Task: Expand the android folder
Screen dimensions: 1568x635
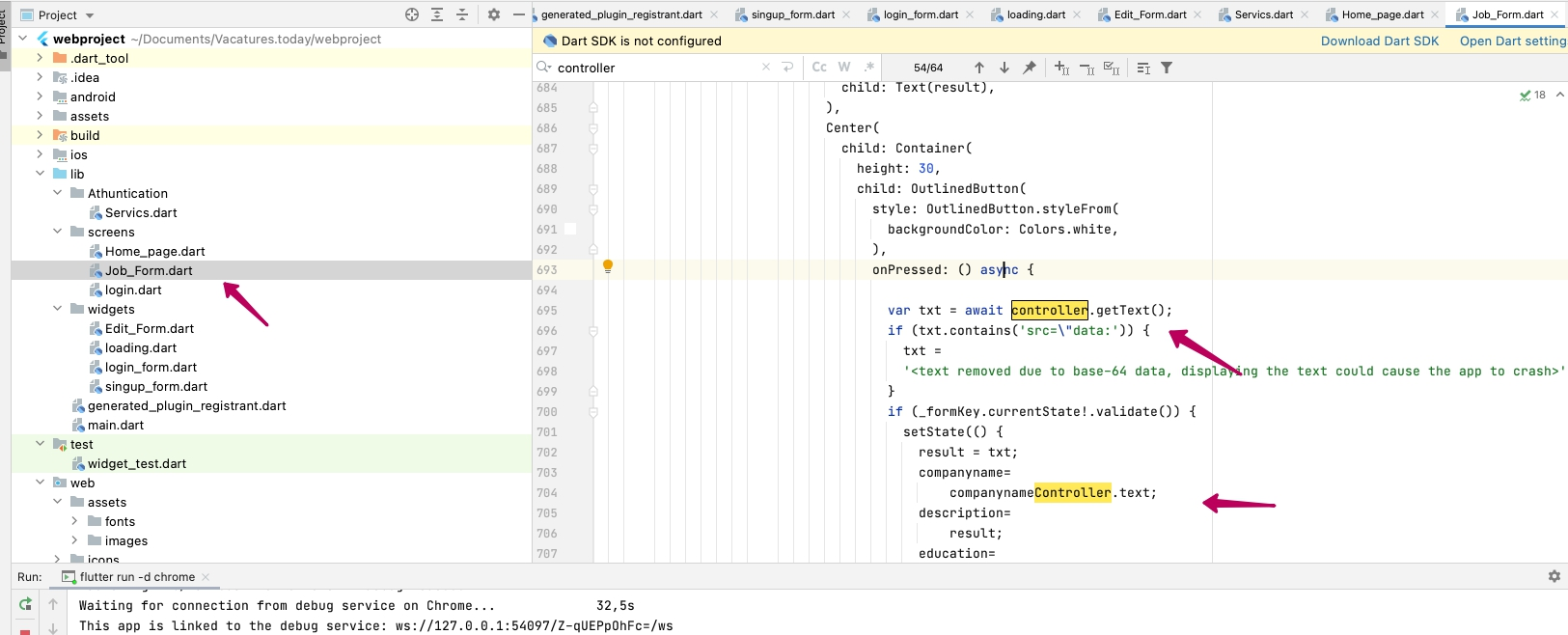Action: pos(40,97)
